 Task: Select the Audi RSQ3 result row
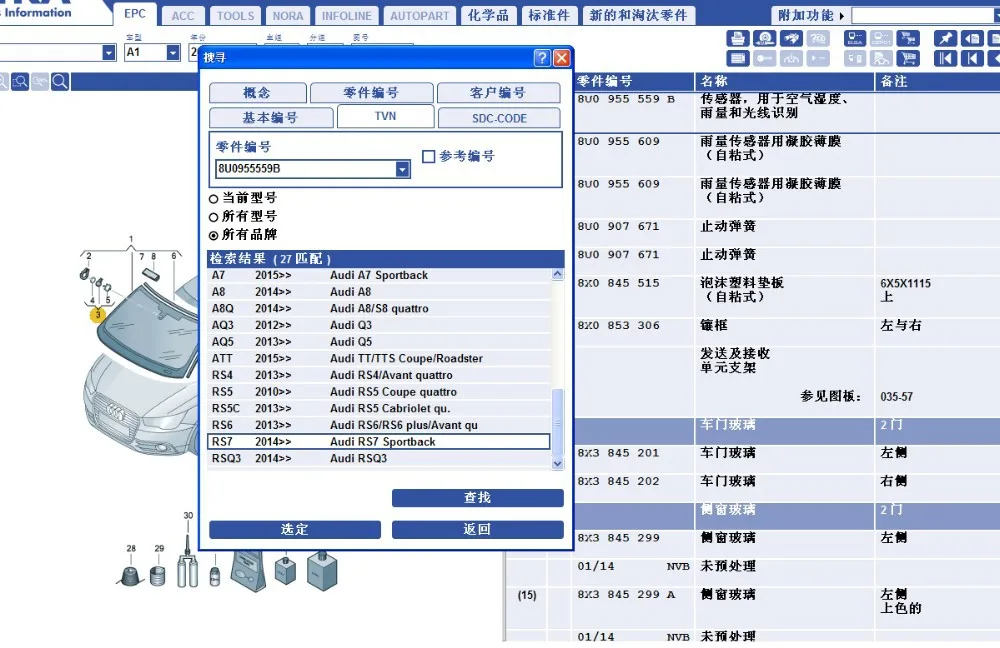click(379, 458)
